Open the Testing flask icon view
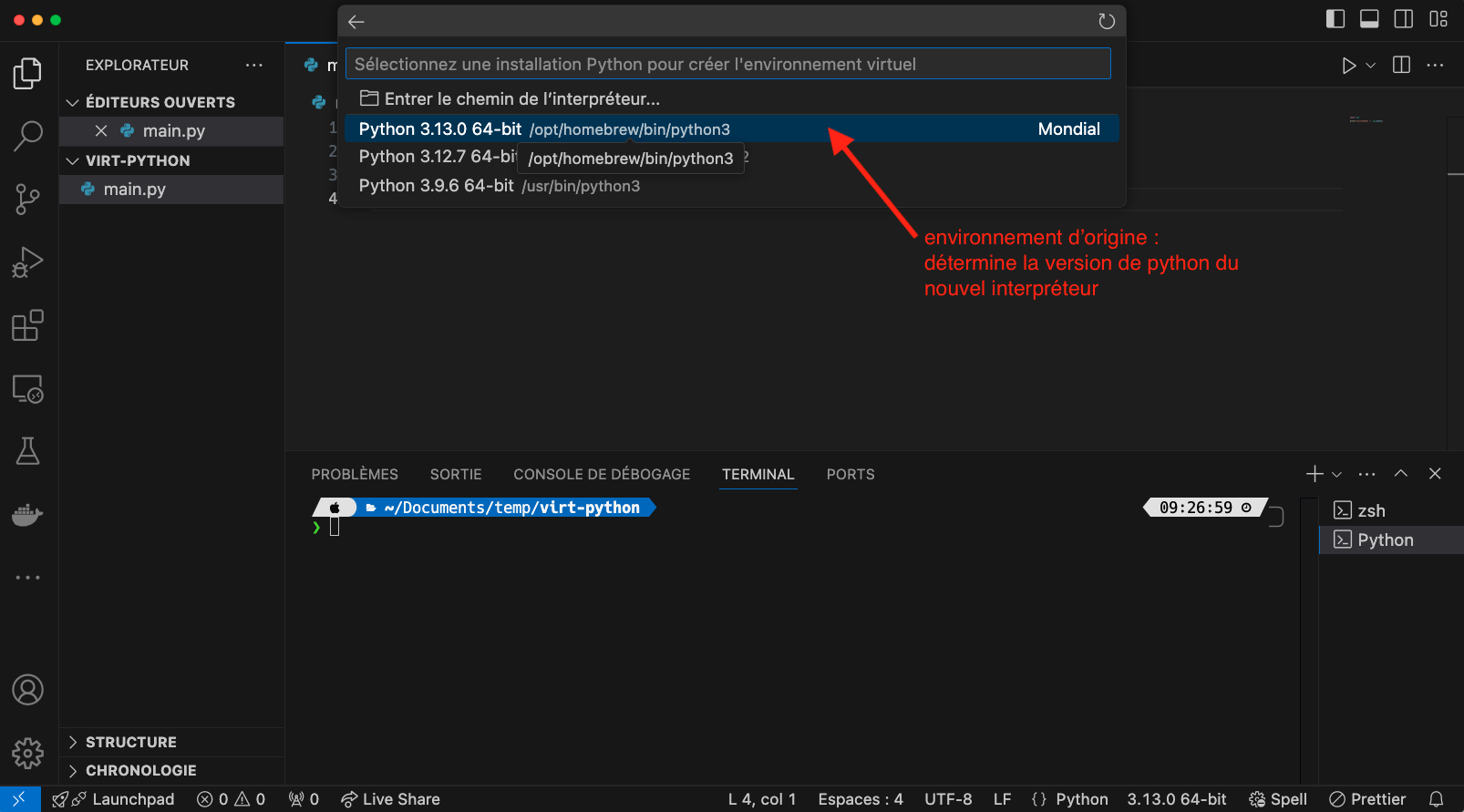The image size is (1464, 812). [27, 451]
